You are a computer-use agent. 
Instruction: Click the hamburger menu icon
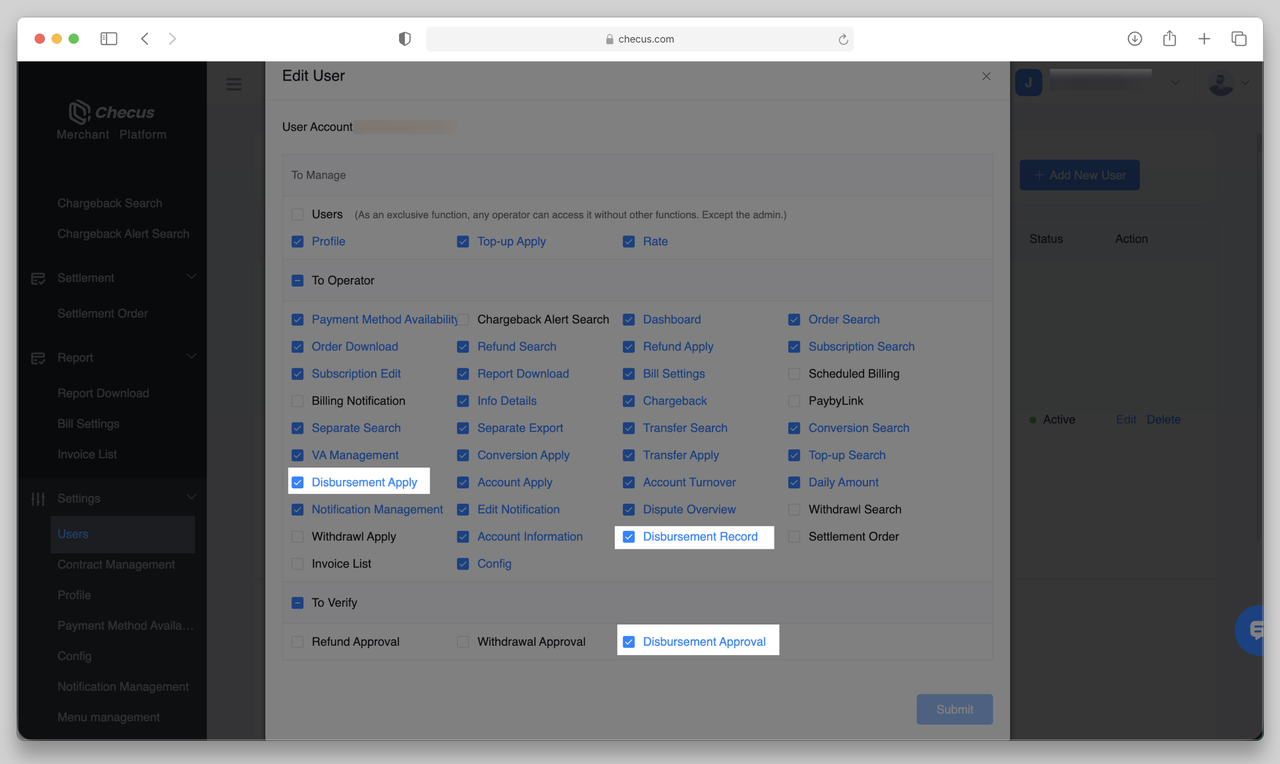tap(234, 85)
